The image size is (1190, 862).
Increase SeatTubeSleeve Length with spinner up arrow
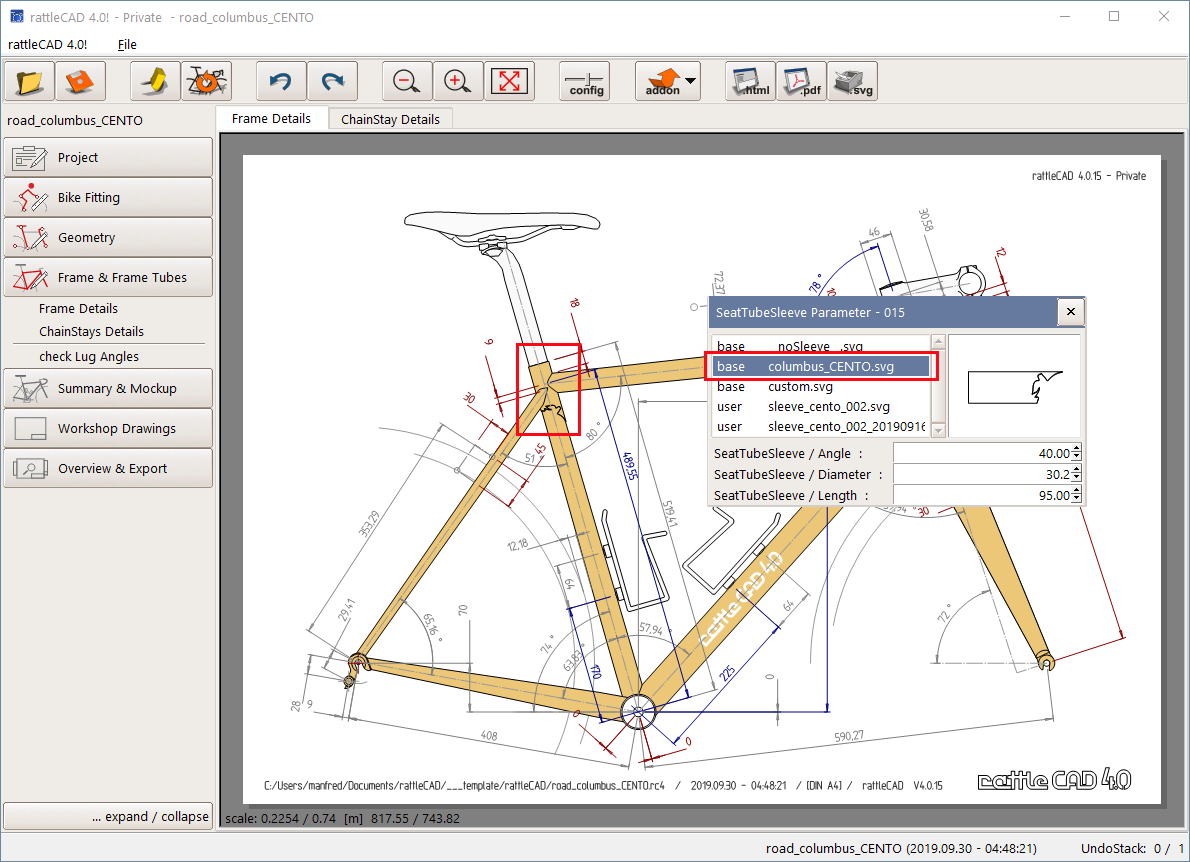(1076, 491)
